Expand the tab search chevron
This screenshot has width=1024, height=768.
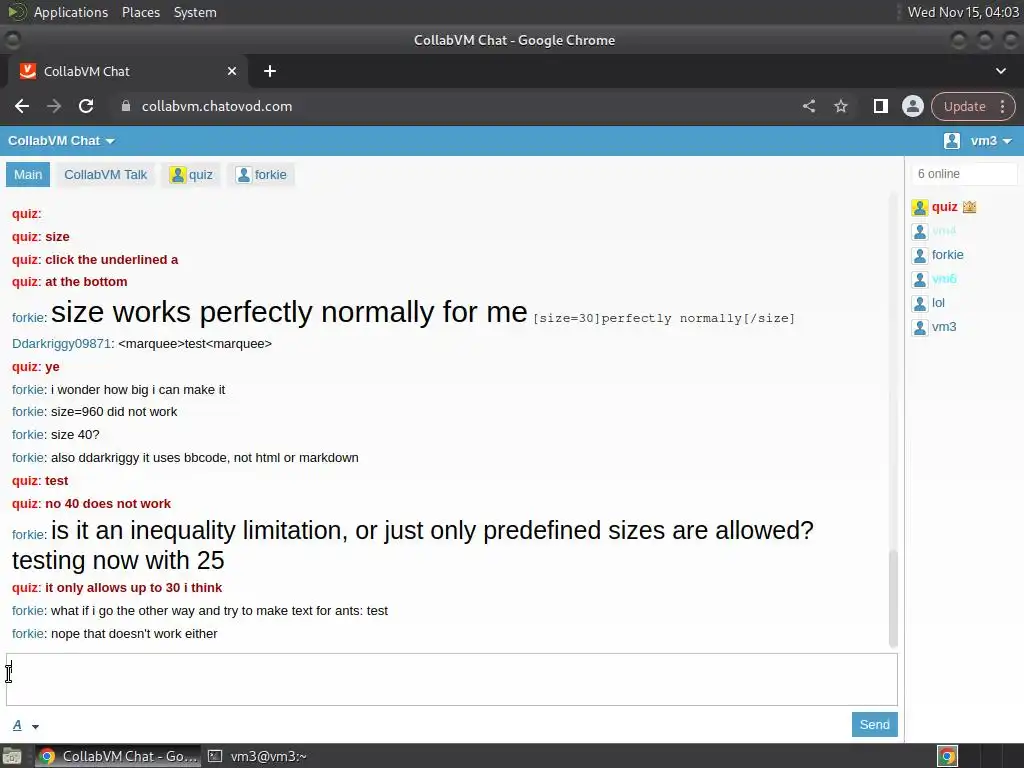pos(1000,71)
